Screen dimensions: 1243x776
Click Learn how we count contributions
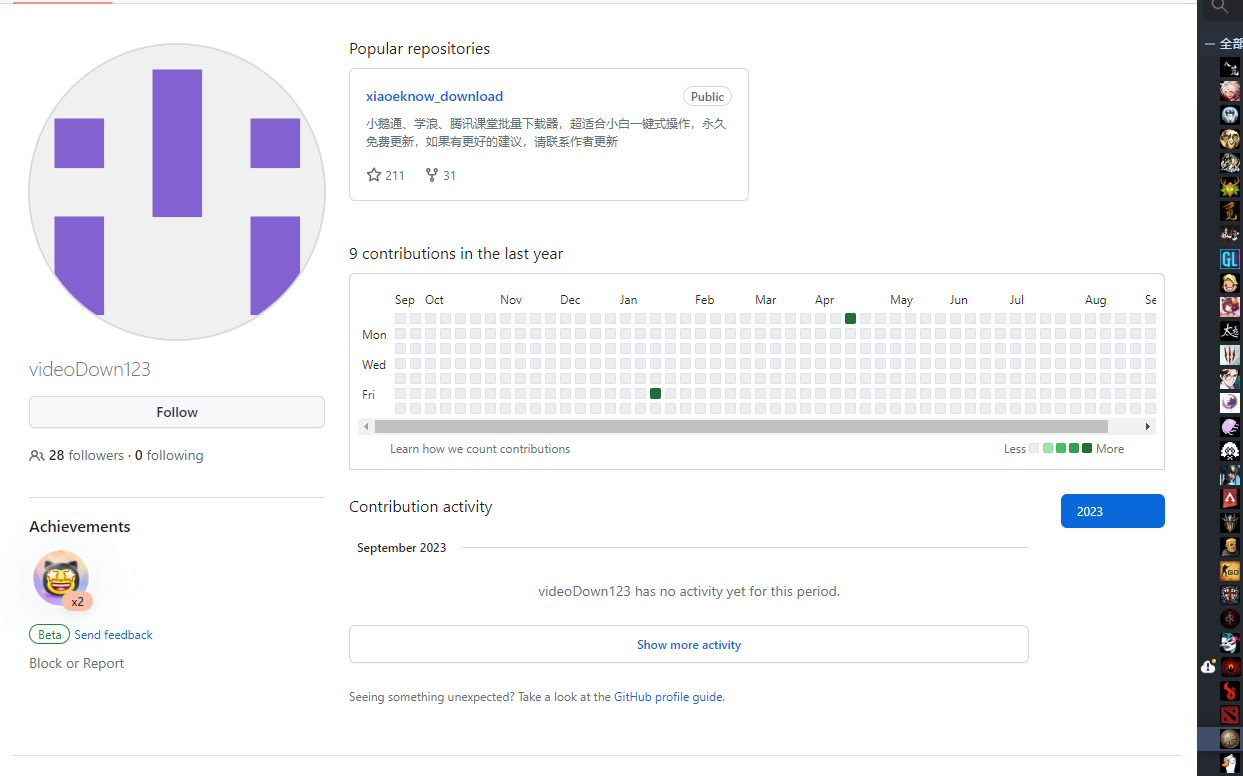click(x=480, y=449)
